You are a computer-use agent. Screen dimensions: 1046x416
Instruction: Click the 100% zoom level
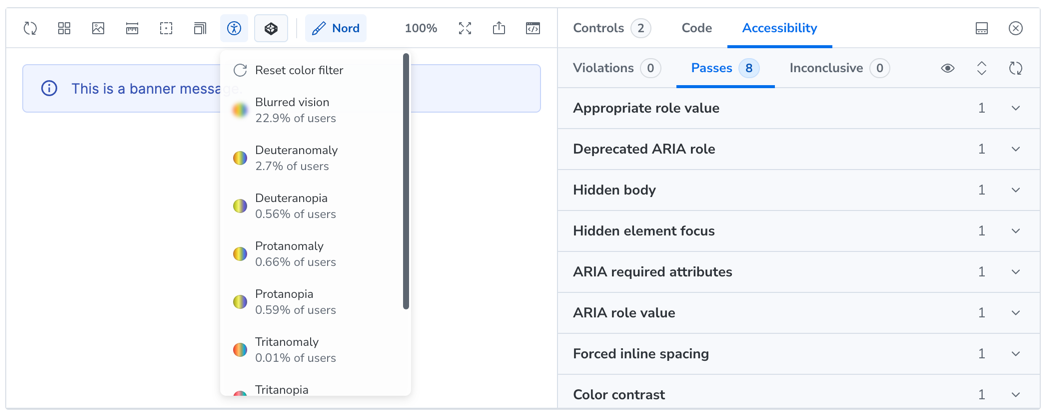tap(421, 28)
